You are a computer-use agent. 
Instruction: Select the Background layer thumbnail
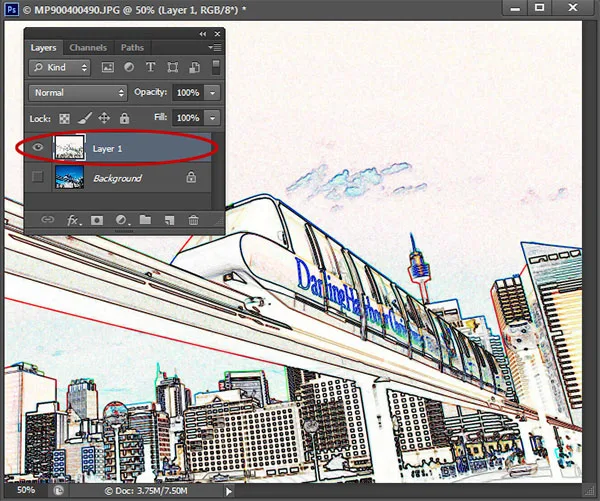pos(69,177)
